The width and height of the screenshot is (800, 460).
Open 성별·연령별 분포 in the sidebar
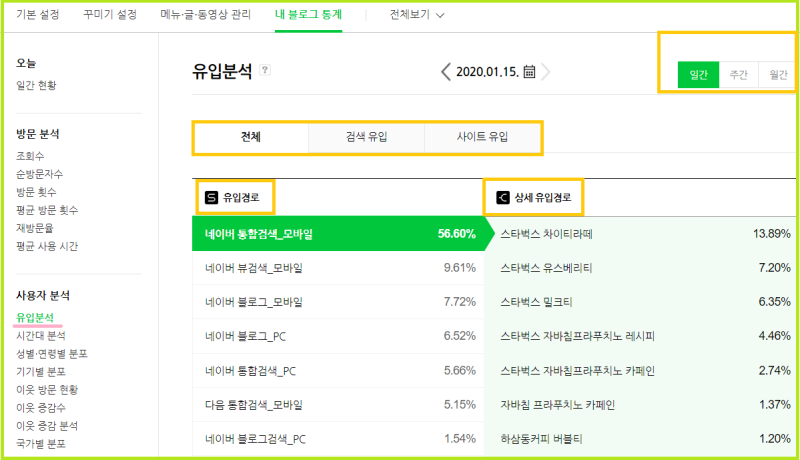tap(52, 354)
